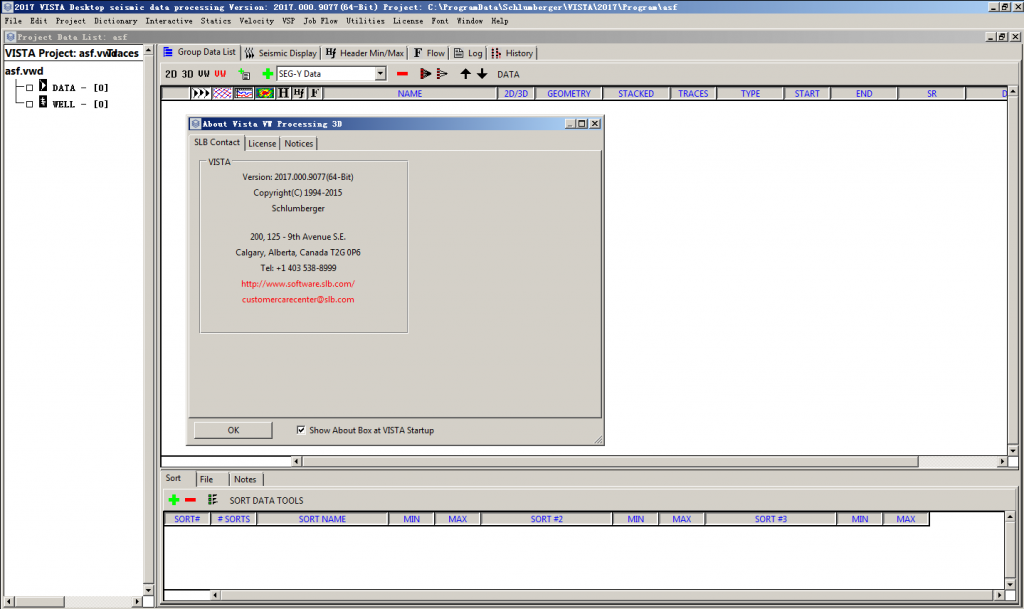
Task: Select asf.vwd project root in tree
Action: (x=24, y=70)
